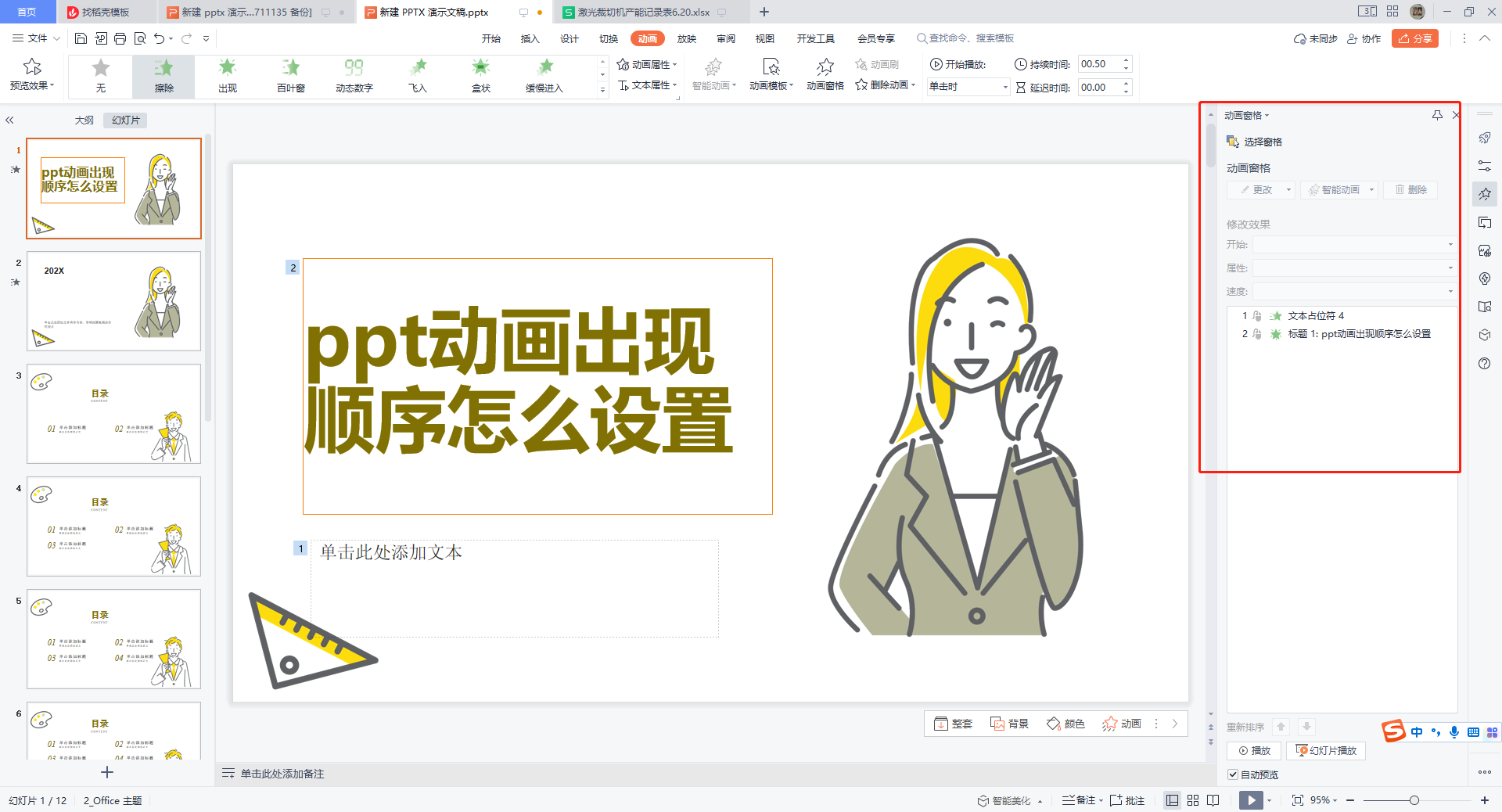This screenshot has width=1502, height=812.
Task: Click the save document icon
Action: point(81,38)
